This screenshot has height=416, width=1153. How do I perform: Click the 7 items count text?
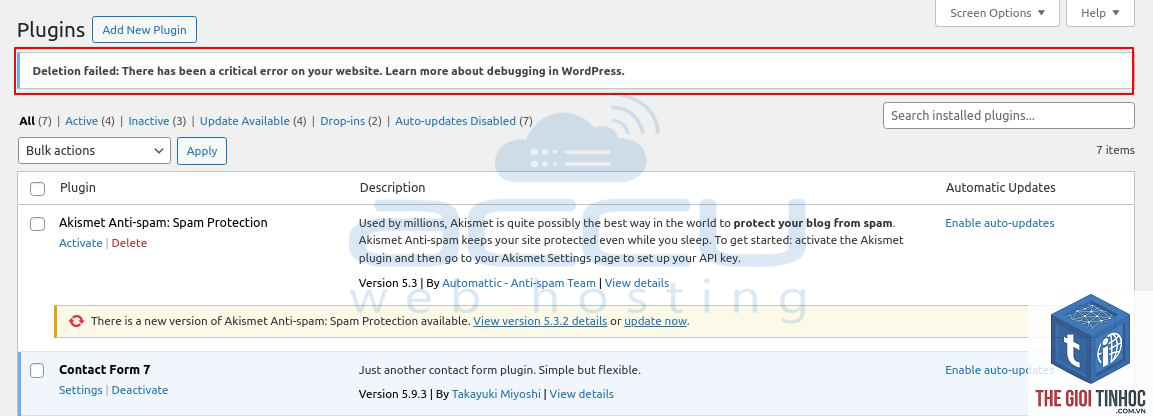point(1115,150)
